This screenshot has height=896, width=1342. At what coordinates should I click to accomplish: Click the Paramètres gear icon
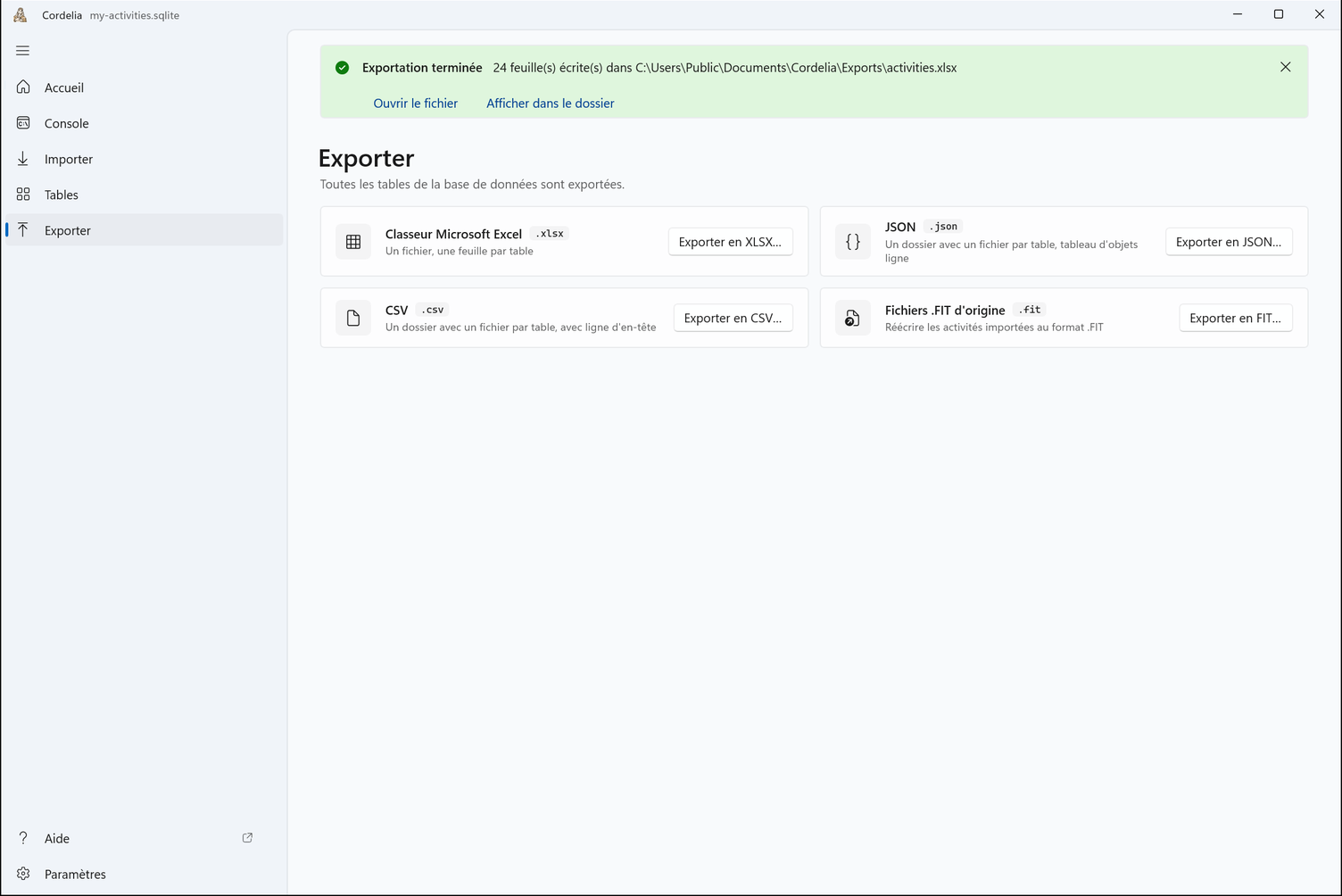pos(23,874)
